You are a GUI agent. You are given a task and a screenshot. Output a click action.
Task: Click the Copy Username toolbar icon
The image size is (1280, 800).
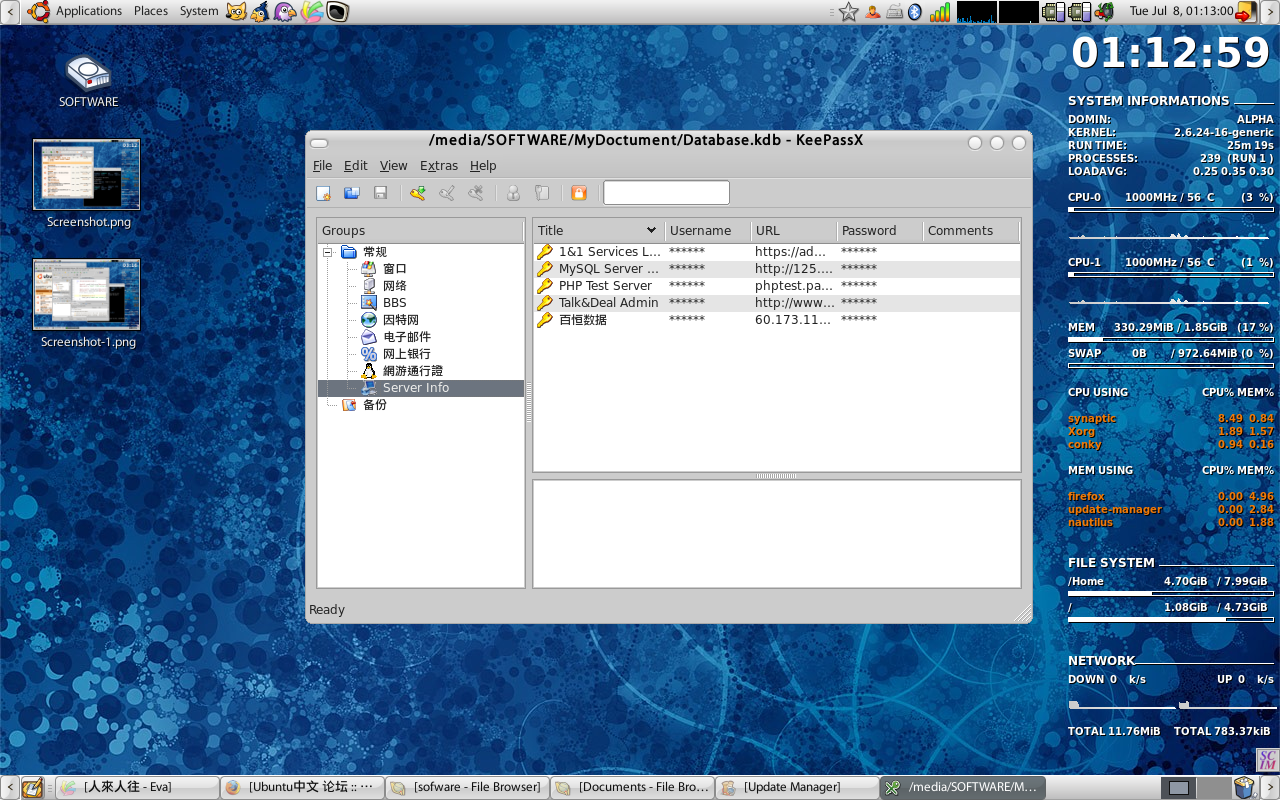click(513, 193)
